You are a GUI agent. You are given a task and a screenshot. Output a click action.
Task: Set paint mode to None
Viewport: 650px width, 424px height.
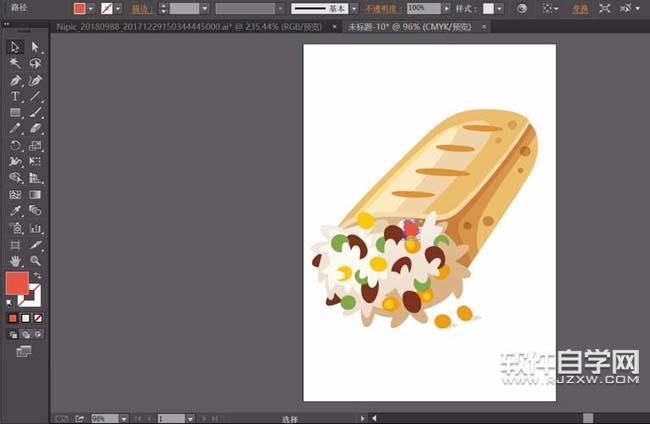pyautogui.click(x=38, y=318)
